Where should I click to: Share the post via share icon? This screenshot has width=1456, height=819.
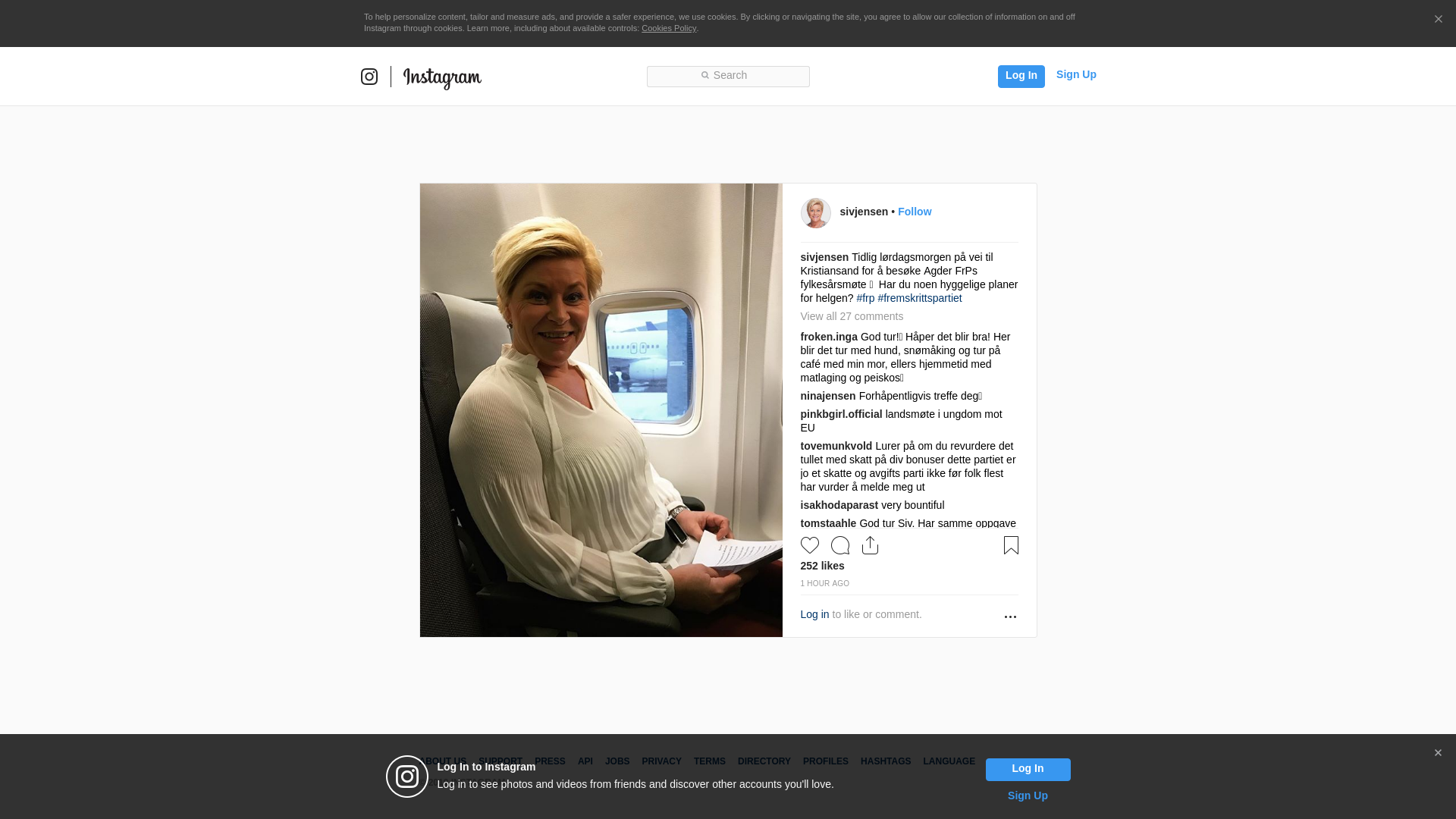[x=871, y=545]
